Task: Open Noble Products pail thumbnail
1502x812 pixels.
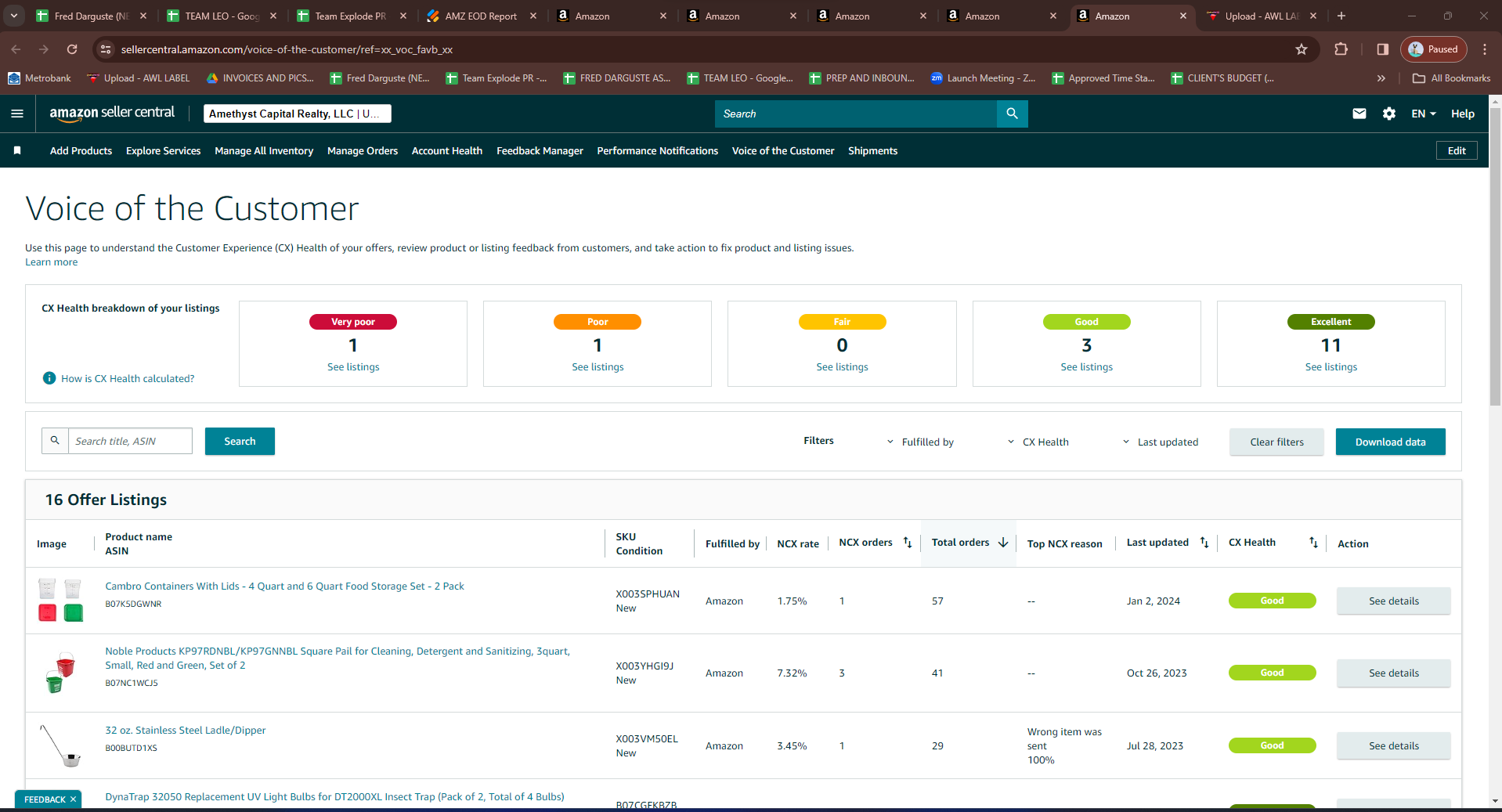Action: [x=60, y=672]
